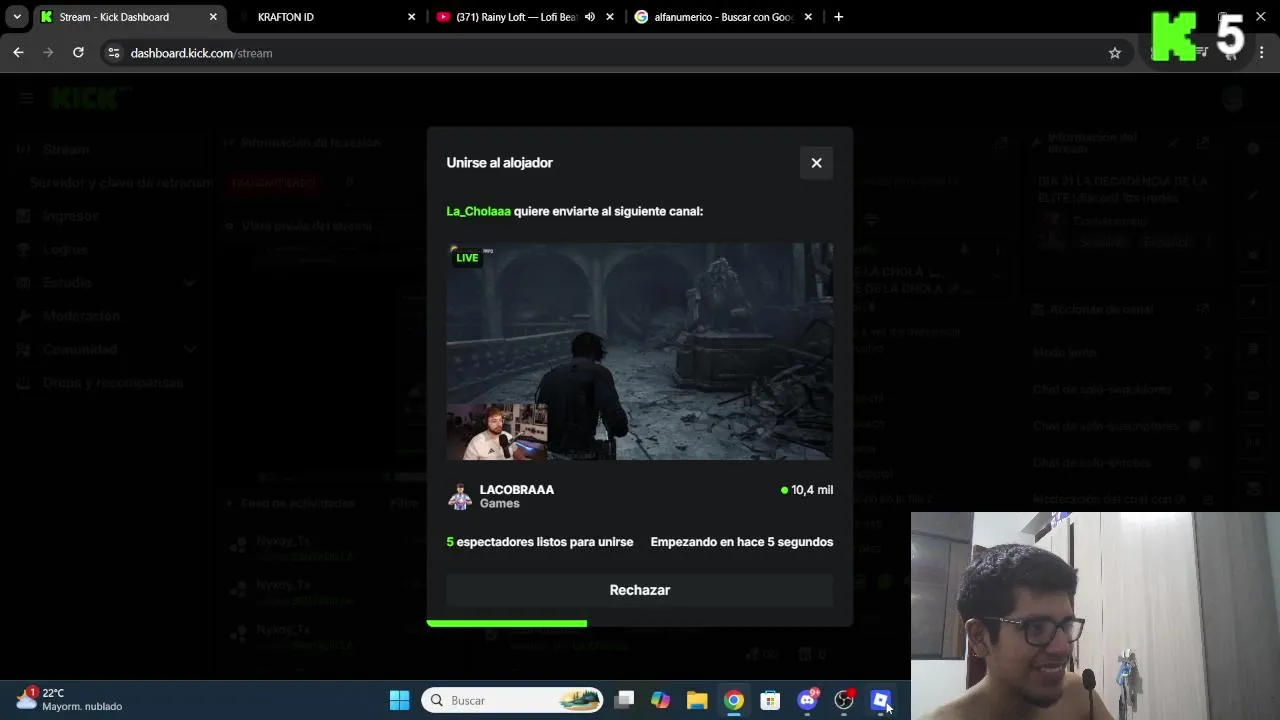Open Roblox from the taskbar

pos(880,700)
